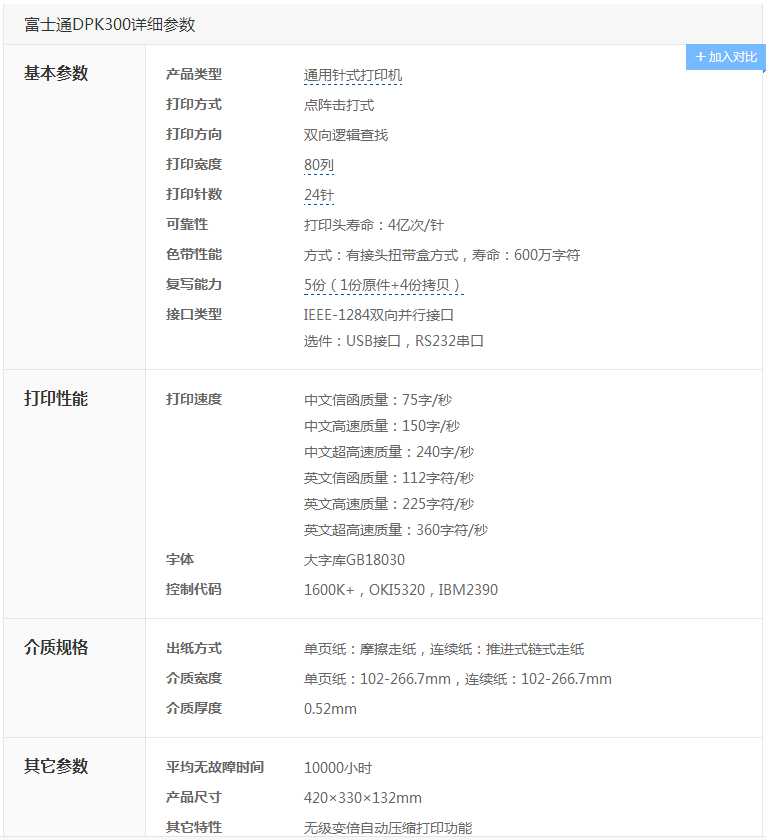Select the 字体 label
766x840 pixels.
(179, 559)
